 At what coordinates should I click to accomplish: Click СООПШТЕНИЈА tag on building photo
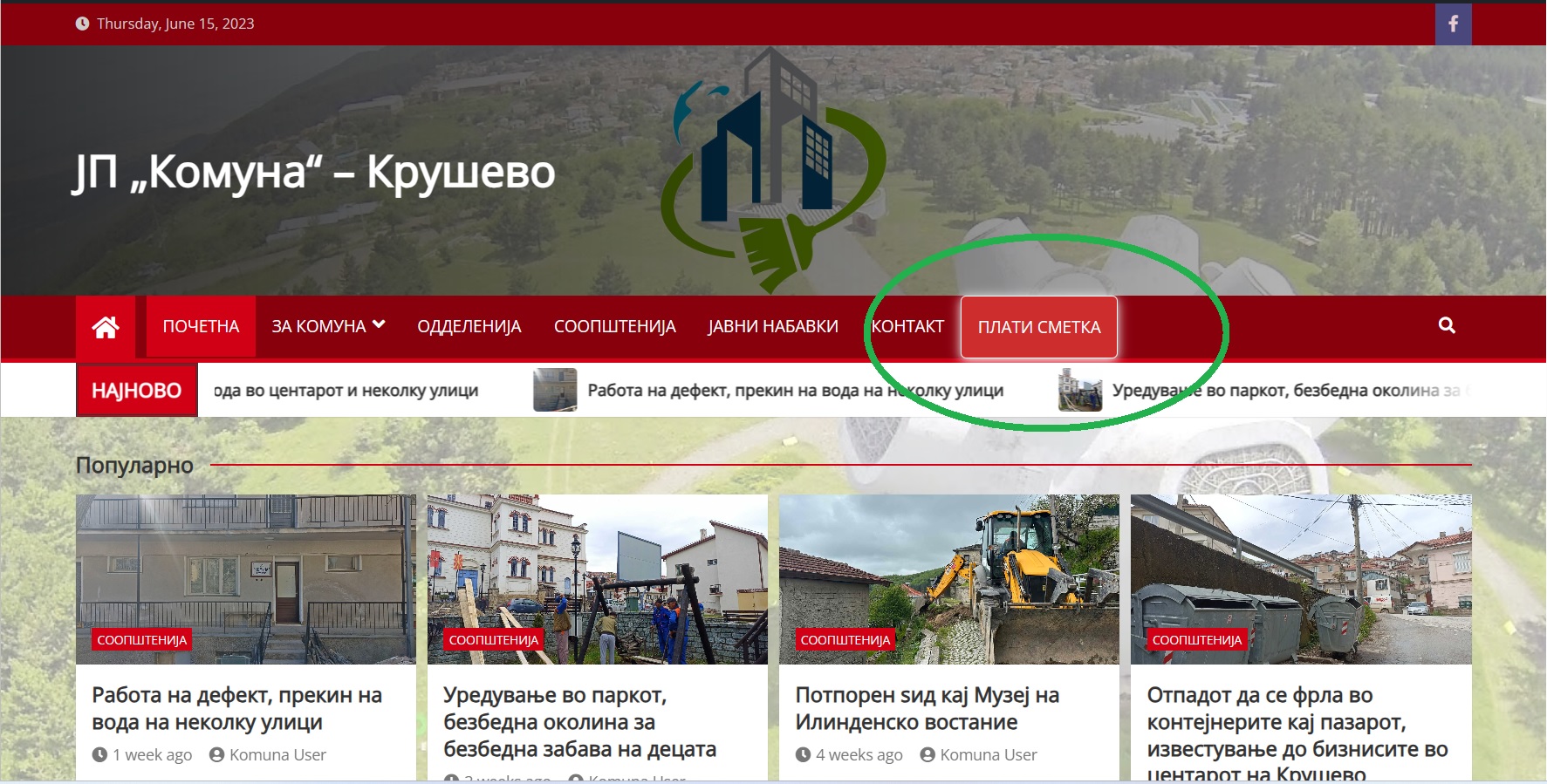[x=141, y=639]
